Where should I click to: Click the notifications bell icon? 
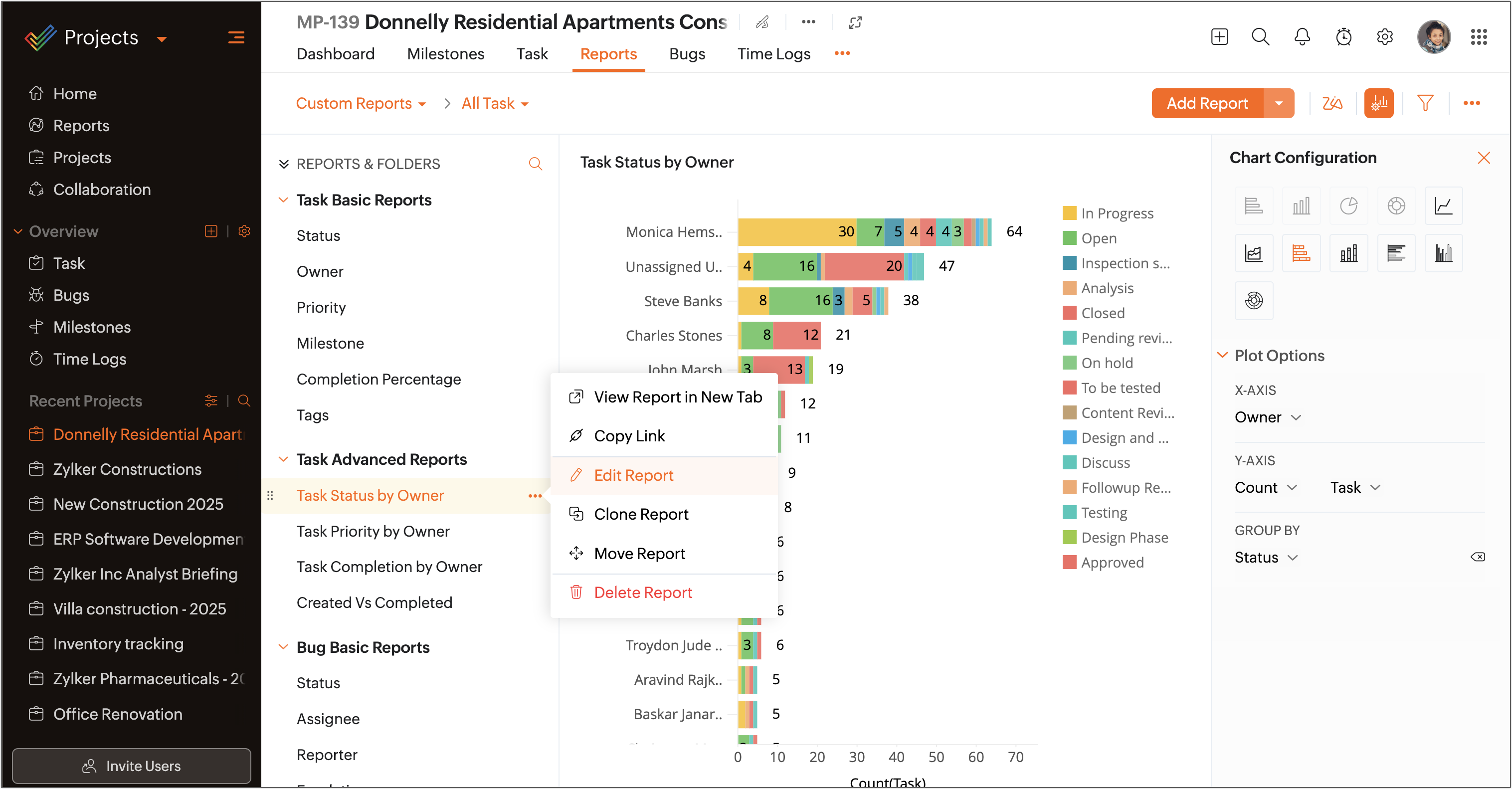pyautogui.click(x=1302, y=37)
